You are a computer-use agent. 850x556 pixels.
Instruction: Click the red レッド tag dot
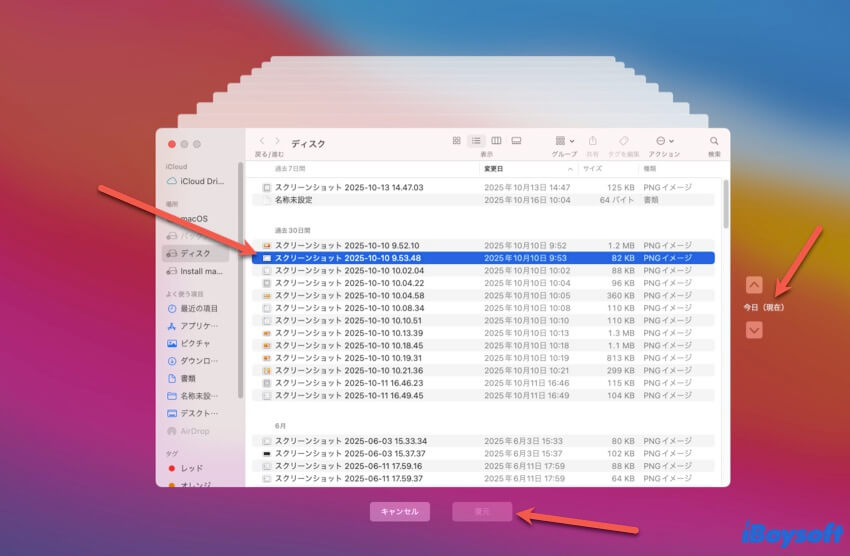pyautogui.click(x=172, y=468)
